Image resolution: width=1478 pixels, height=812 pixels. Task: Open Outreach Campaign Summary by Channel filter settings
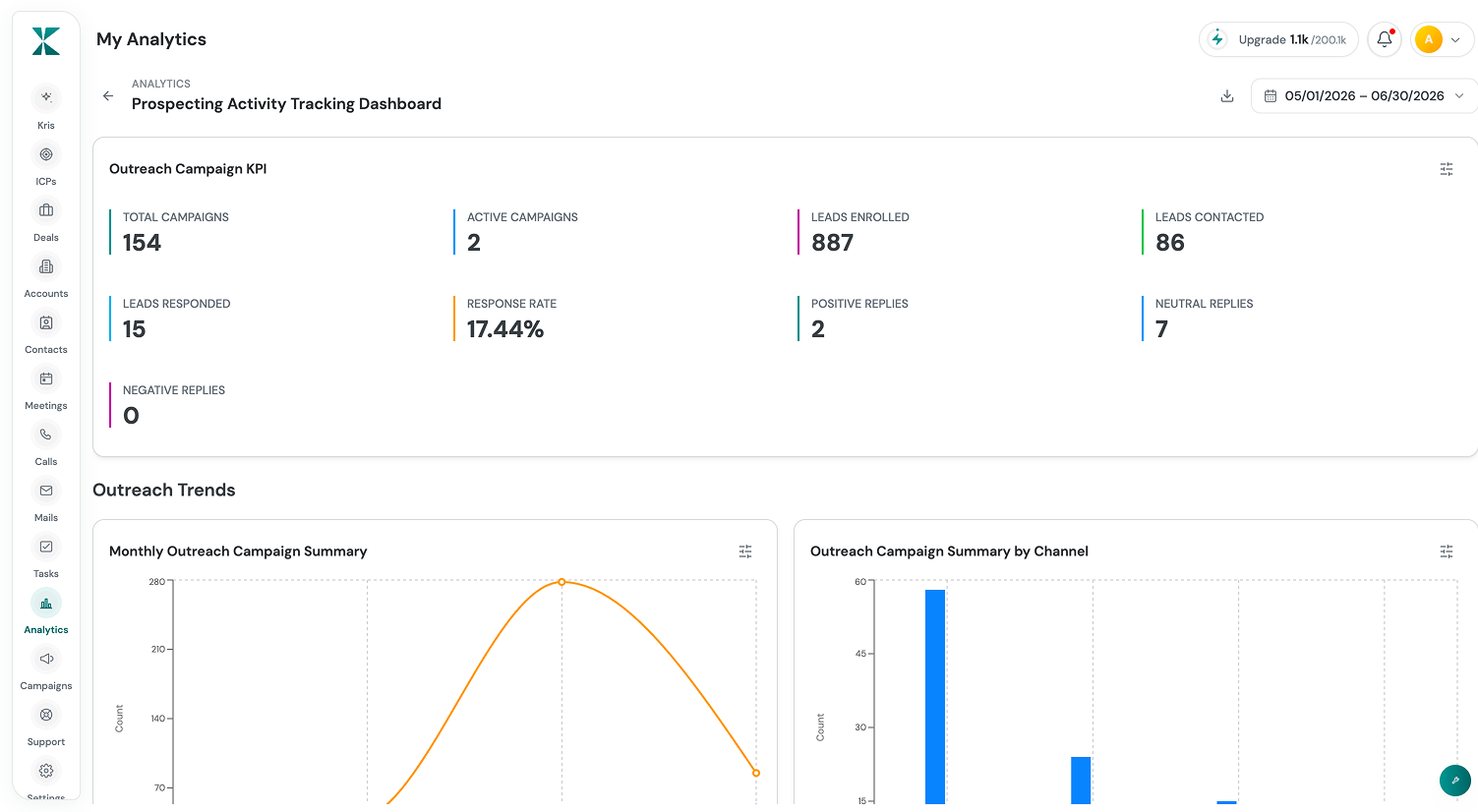coord(1447,551)
